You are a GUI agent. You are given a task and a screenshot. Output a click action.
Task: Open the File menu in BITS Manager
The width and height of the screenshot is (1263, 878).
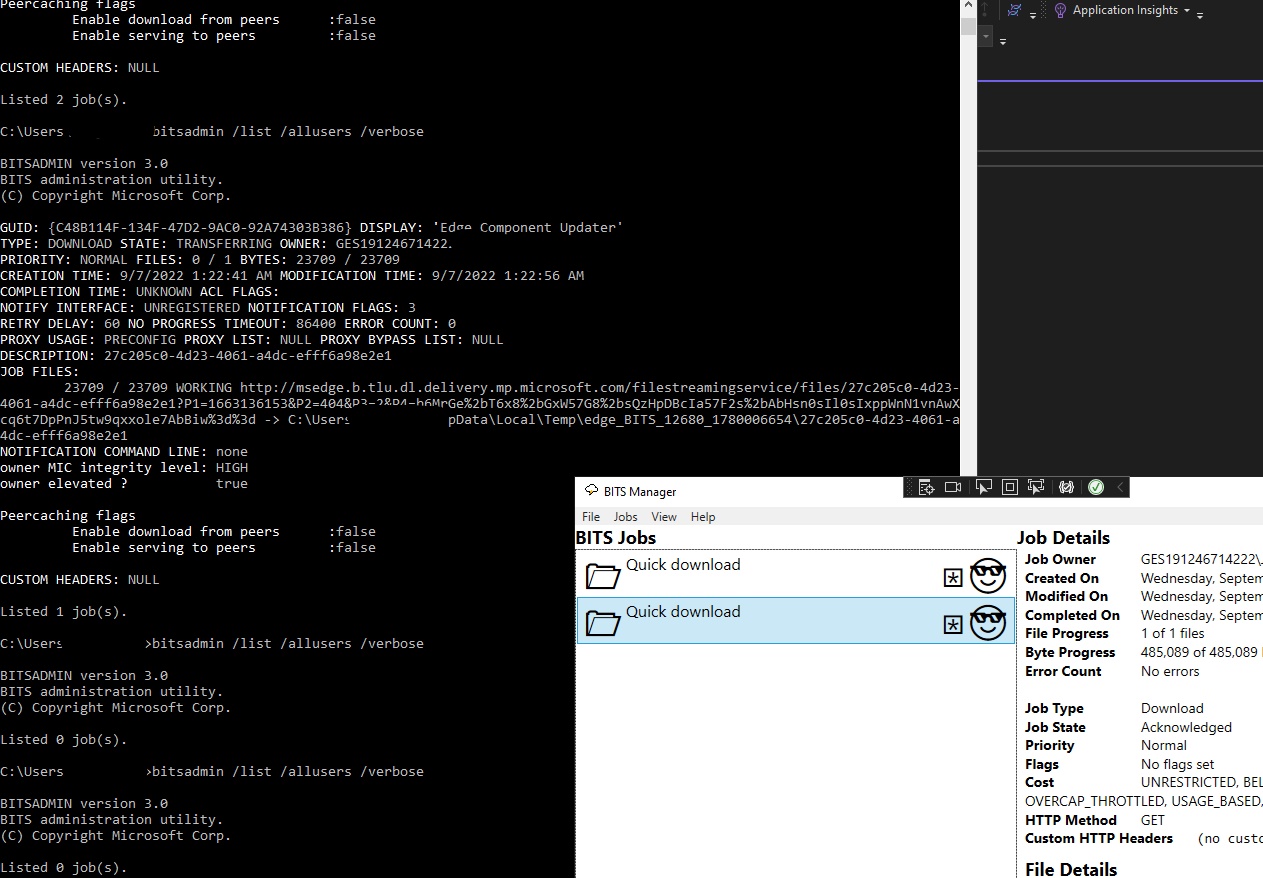tap(590, 516)
